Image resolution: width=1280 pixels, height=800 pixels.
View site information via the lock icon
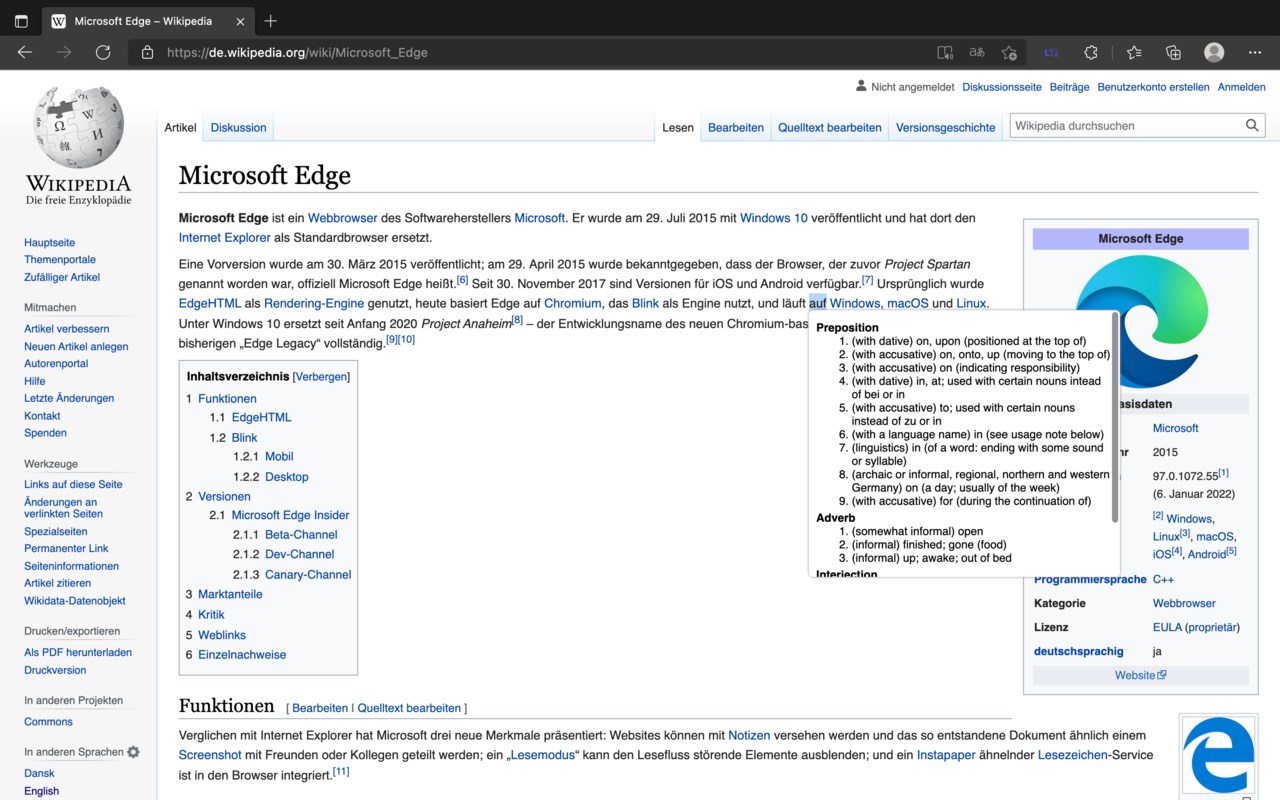click(x=147, y=52)
